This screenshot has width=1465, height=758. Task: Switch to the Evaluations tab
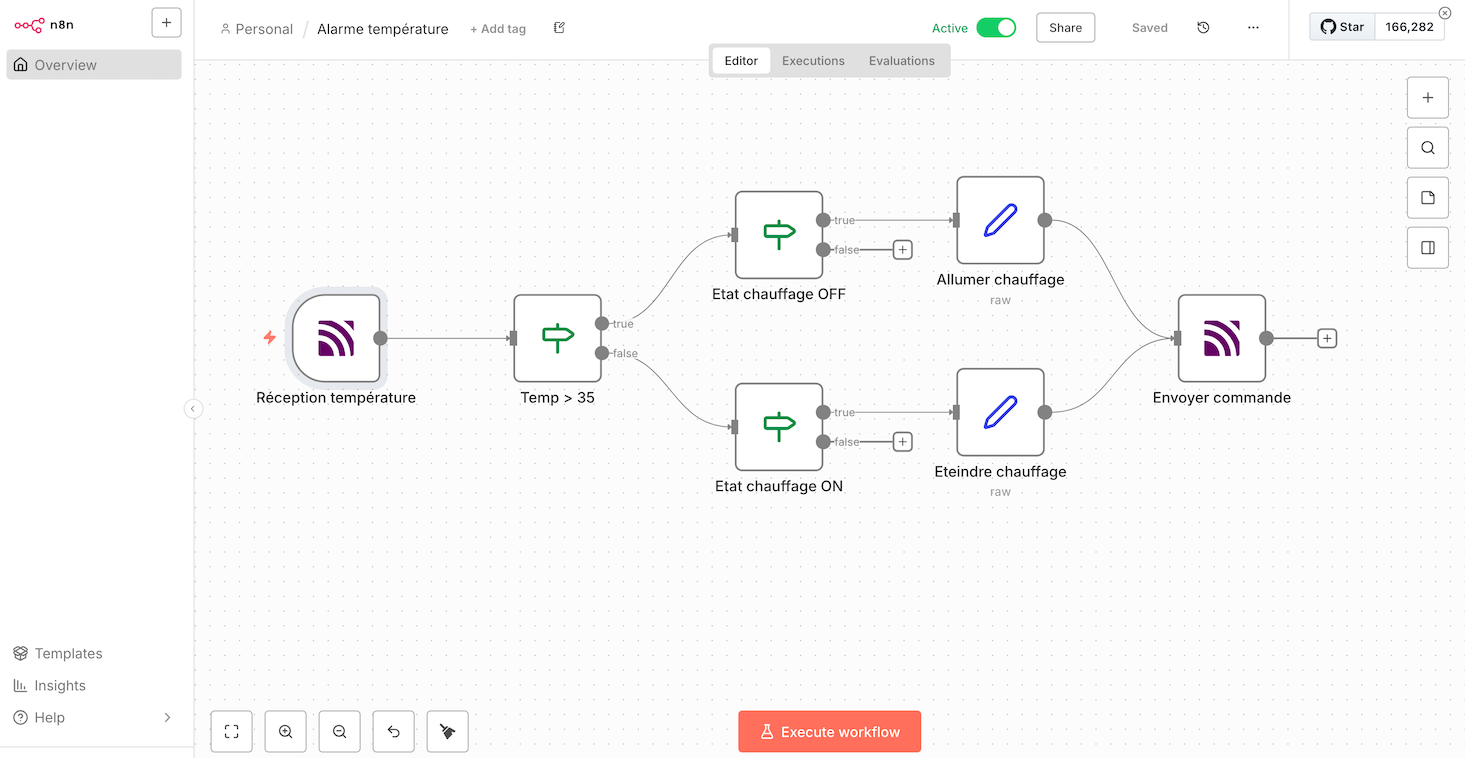(901, 60)
